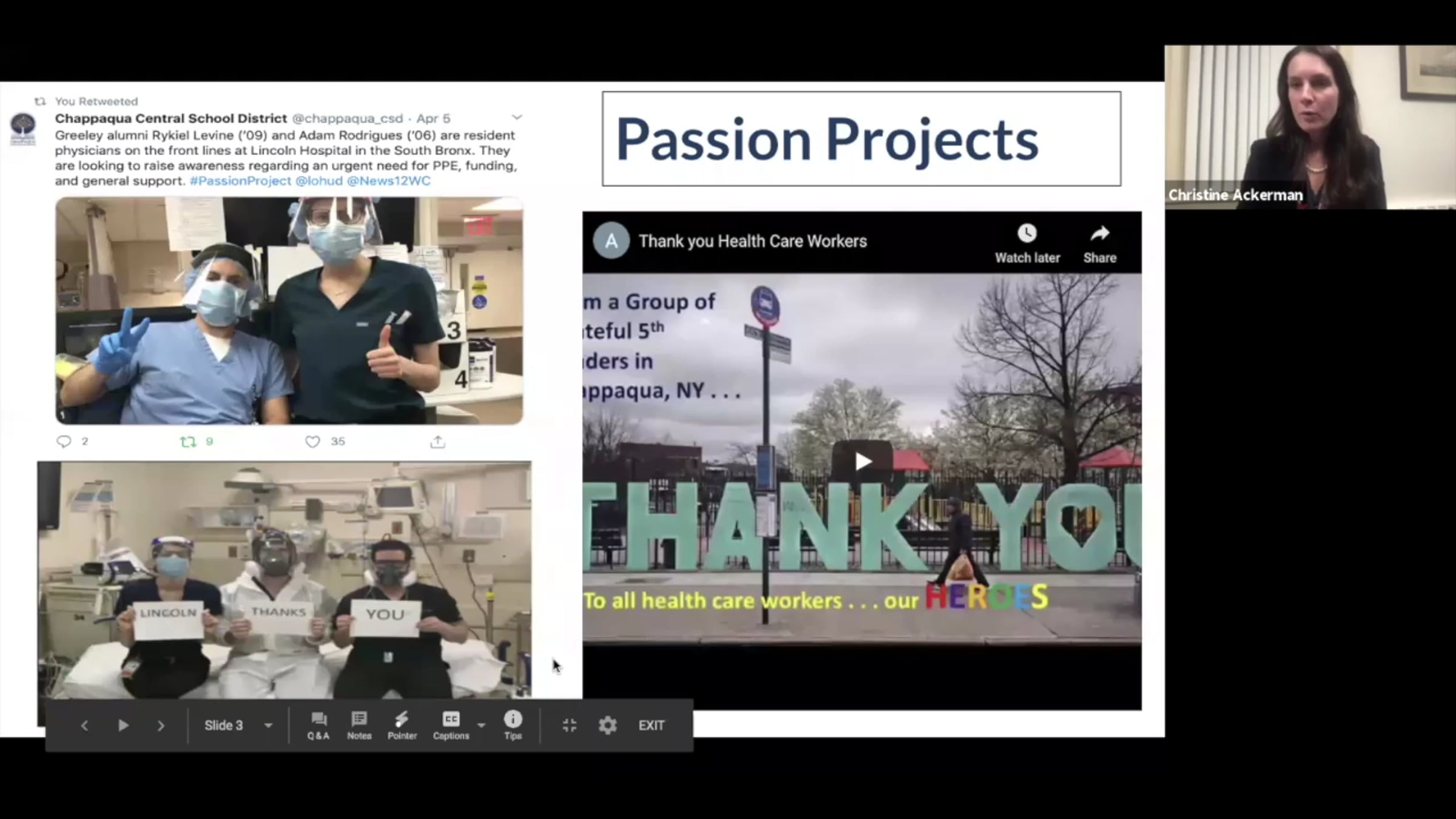Show presentation Tips
This screenshot has width=1456, height=819.
coord(513,726)
